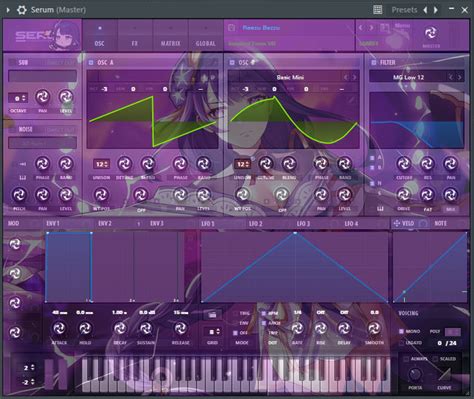474x399 pixels.
Task: Open OSC B Basic Mini wavetable menu
Action: pos(290,77)
